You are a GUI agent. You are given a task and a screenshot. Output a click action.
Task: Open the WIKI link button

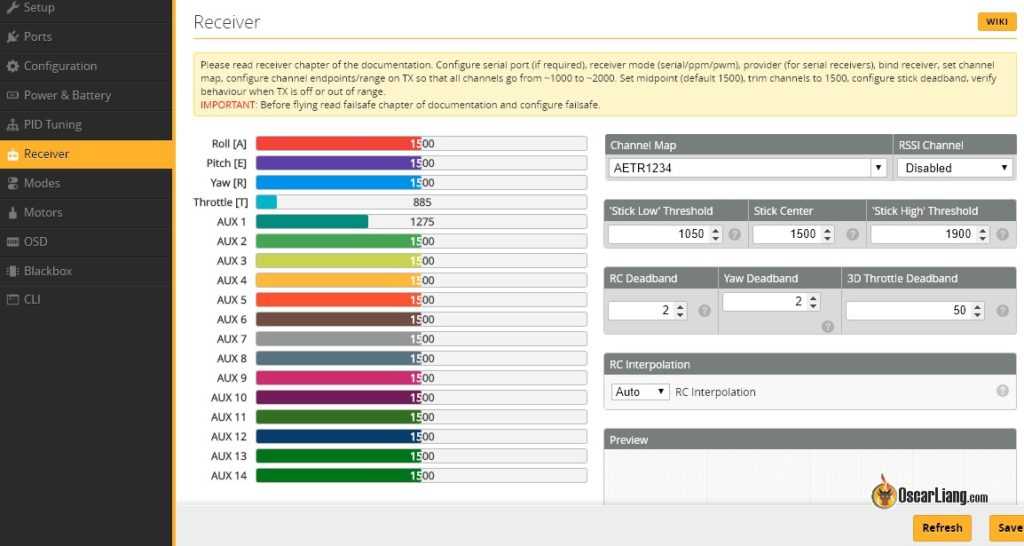tap(996, 22)
